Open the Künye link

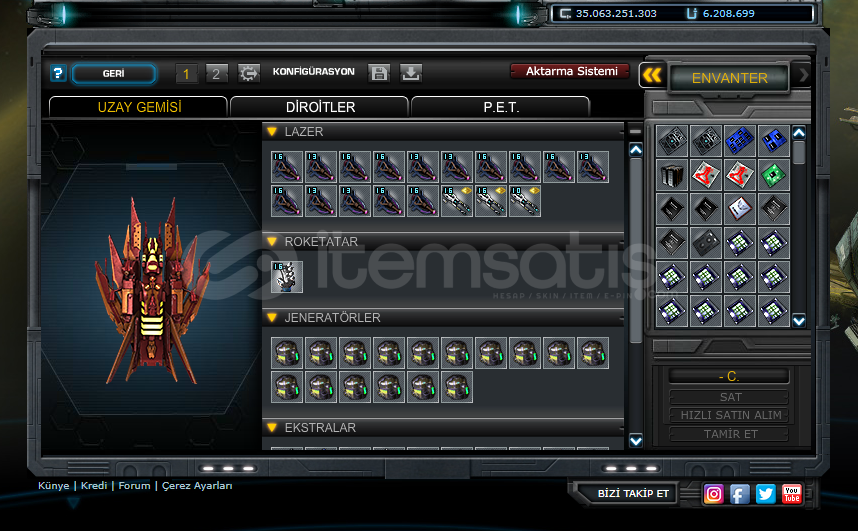(54, 486)
